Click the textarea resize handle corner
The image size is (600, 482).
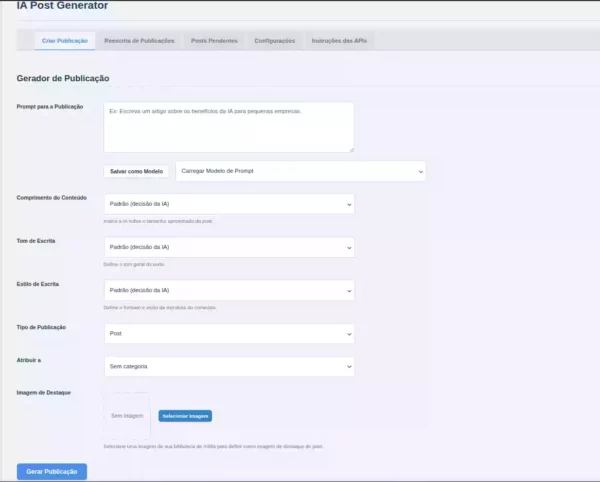350,149
